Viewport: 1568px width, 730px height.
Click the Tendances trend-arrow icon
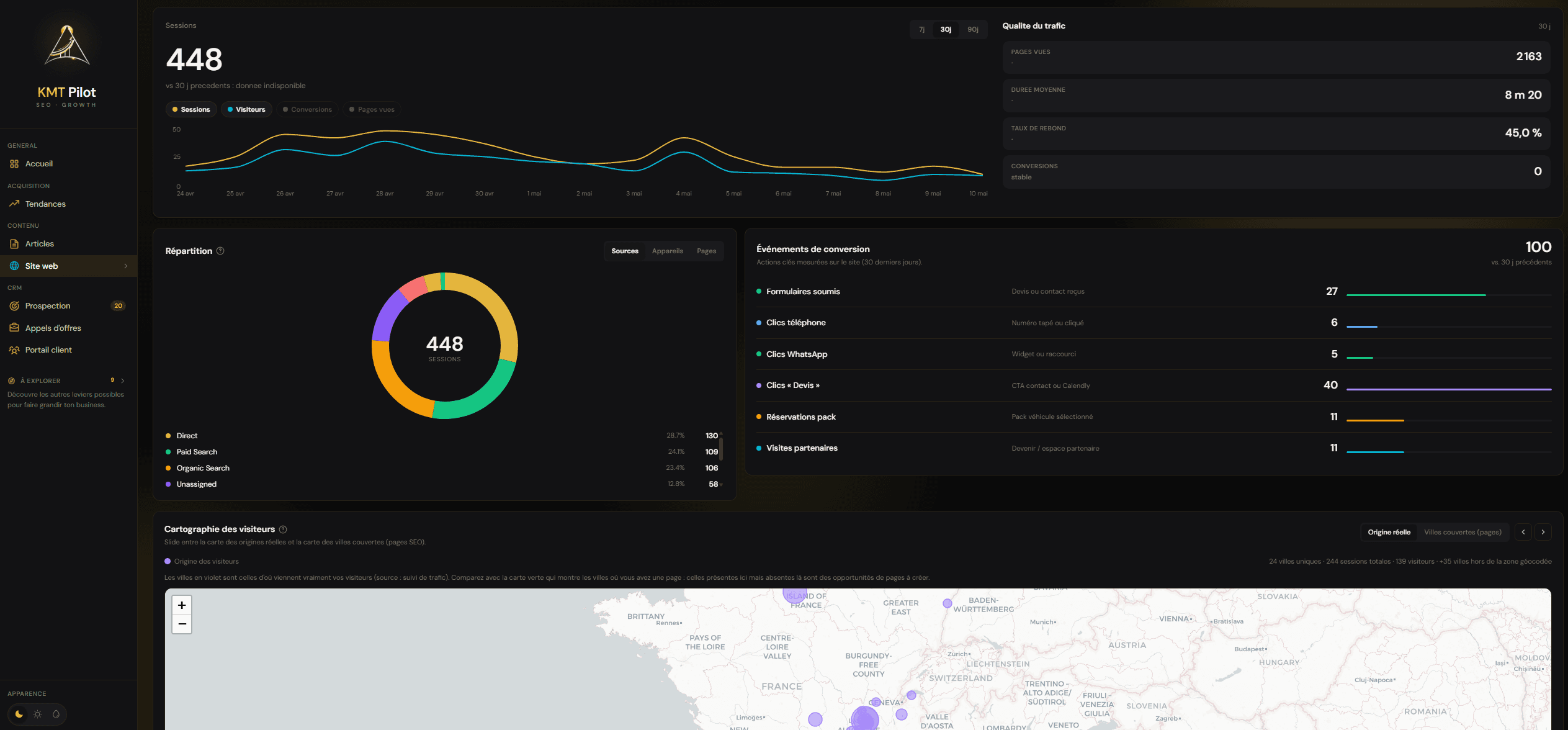point(14,204)
